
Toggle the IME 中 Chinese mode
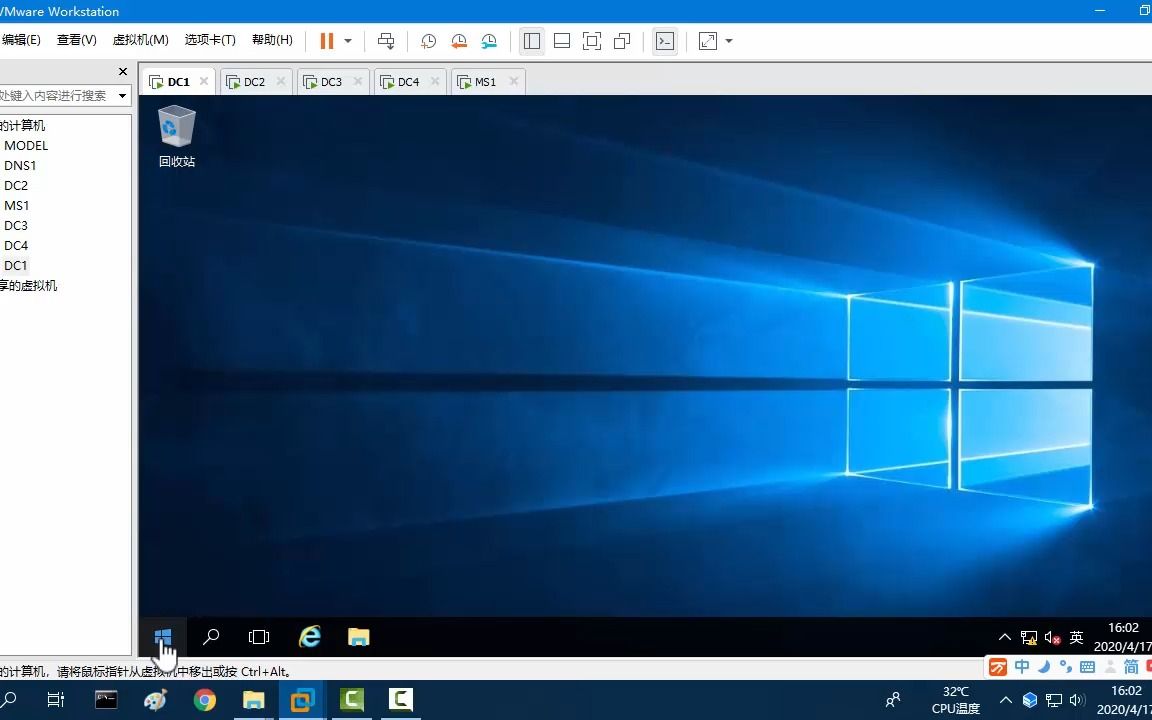pos(1022,666)
